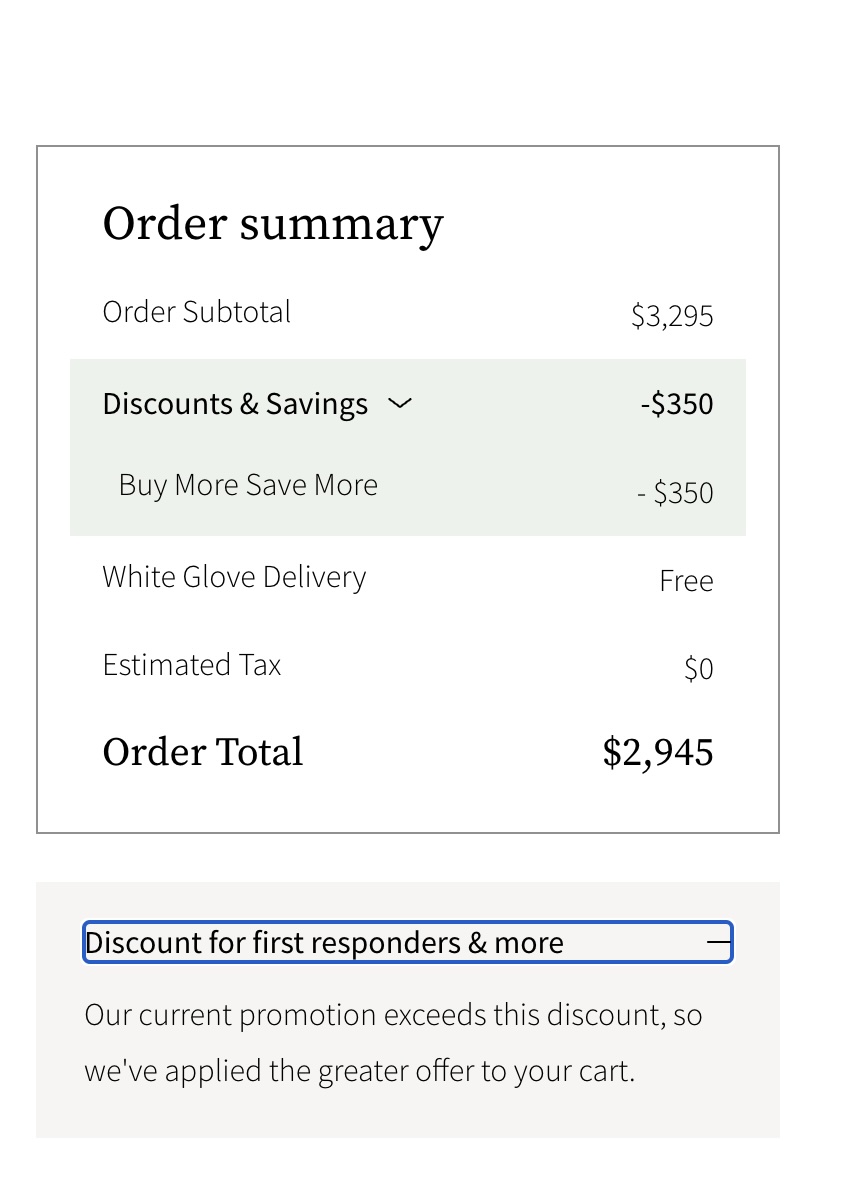Select the $0 estimated tax amount
The image size is (864, 1190).
point(698,668)
